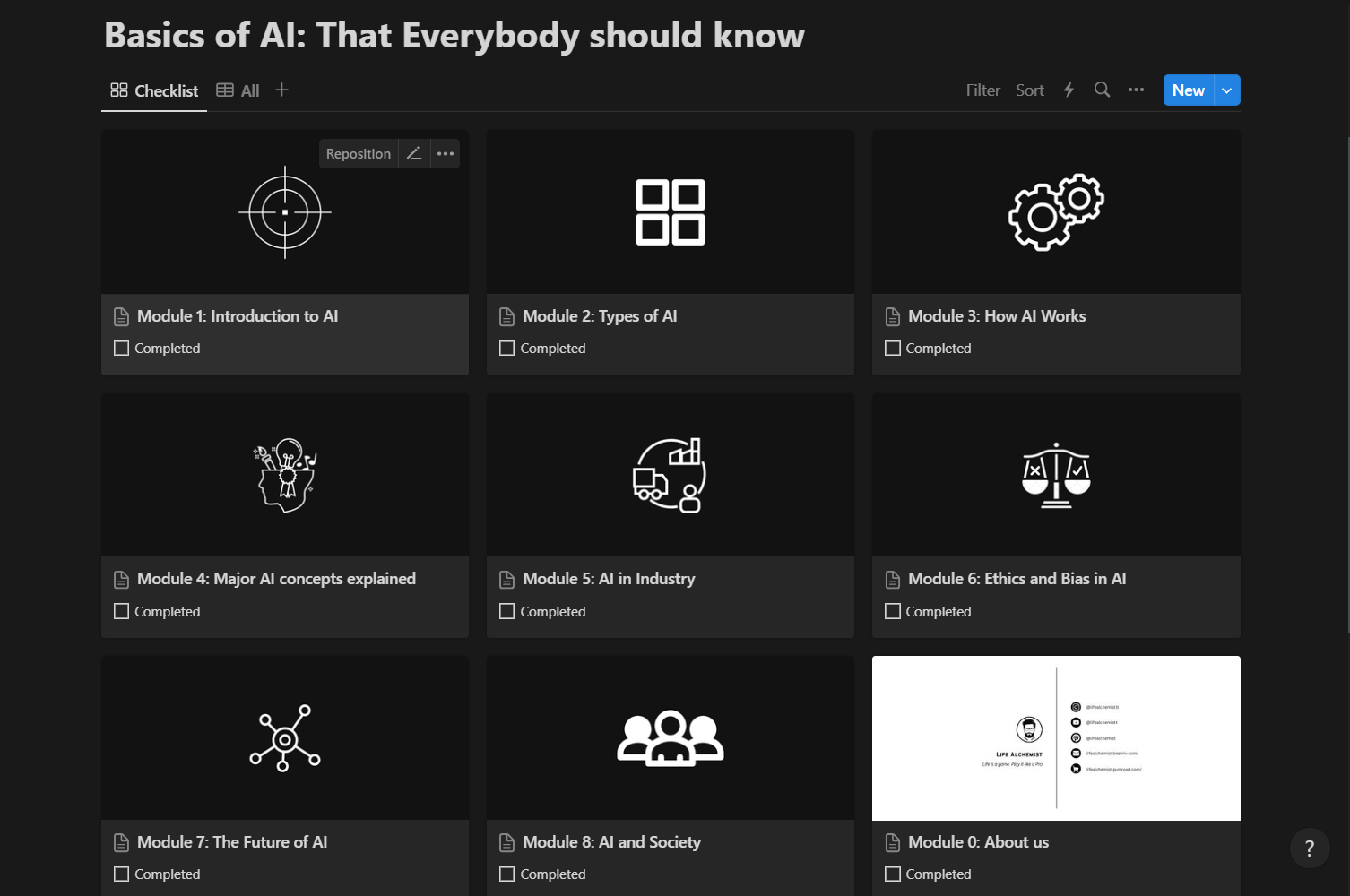This screenshot has width=1350, height=896.
Task: Click page icon beside Module 3 title
Action: 892,316
